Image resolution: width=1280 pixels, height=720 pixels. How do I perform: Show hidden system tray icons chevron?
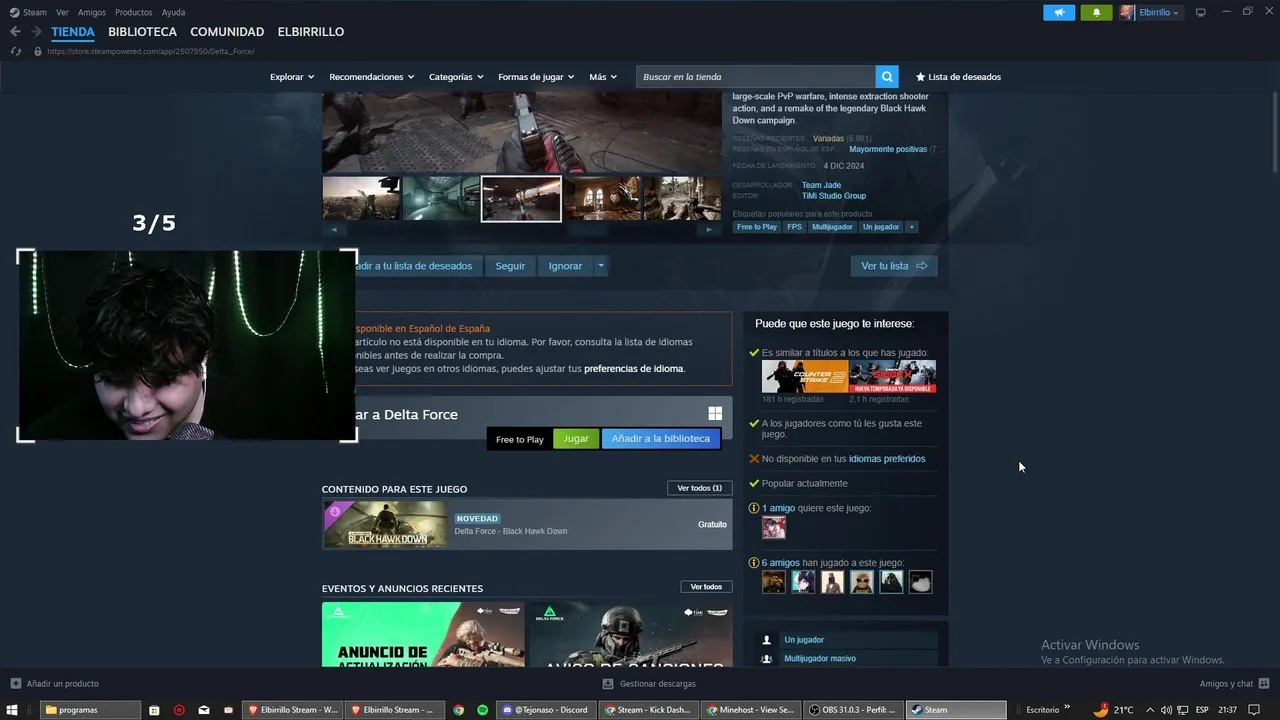(x=1149, y=710)
